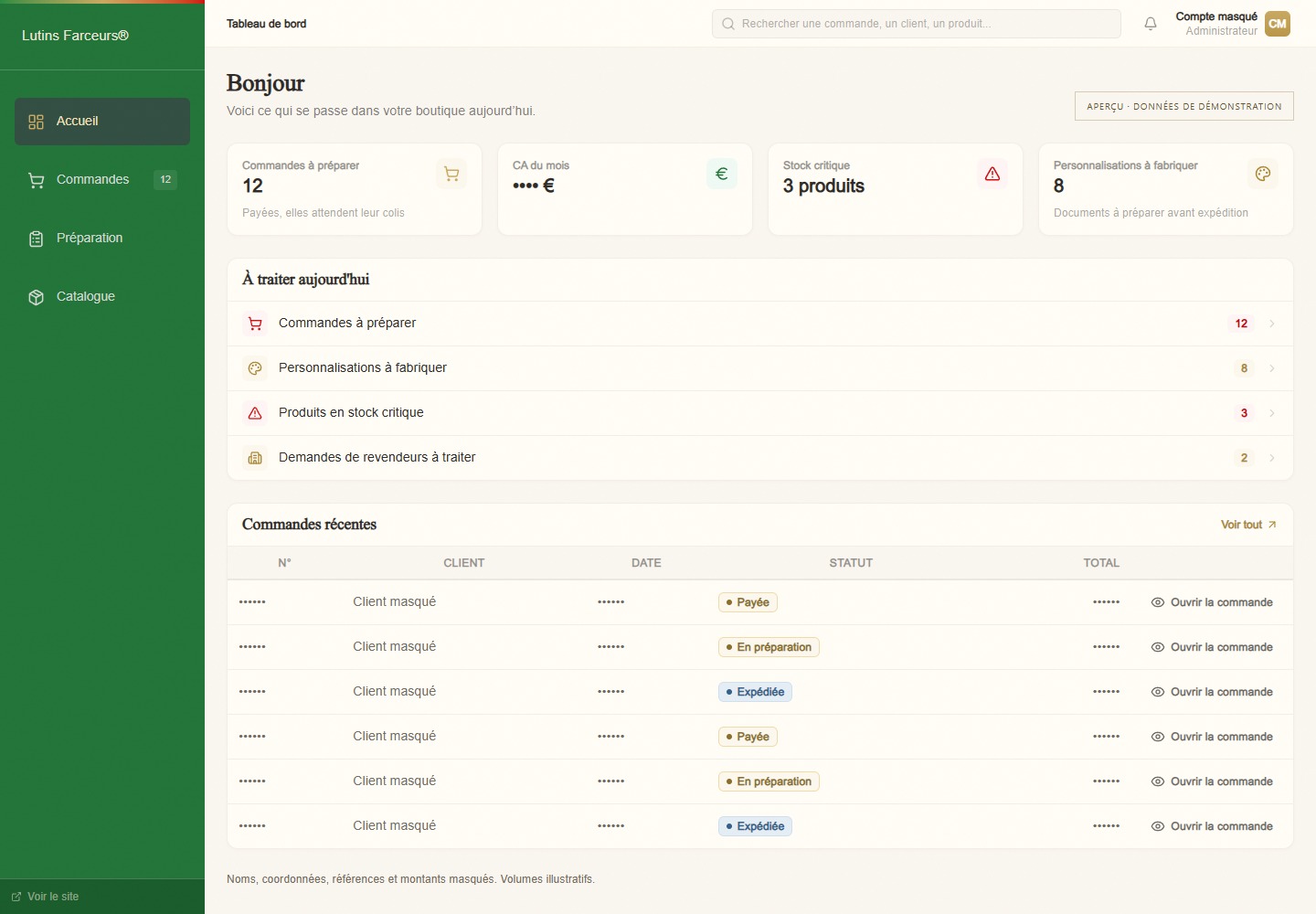Click the Aperçu données de démonstration badge
This screenshot has height=914, width=1316.
1184,106
